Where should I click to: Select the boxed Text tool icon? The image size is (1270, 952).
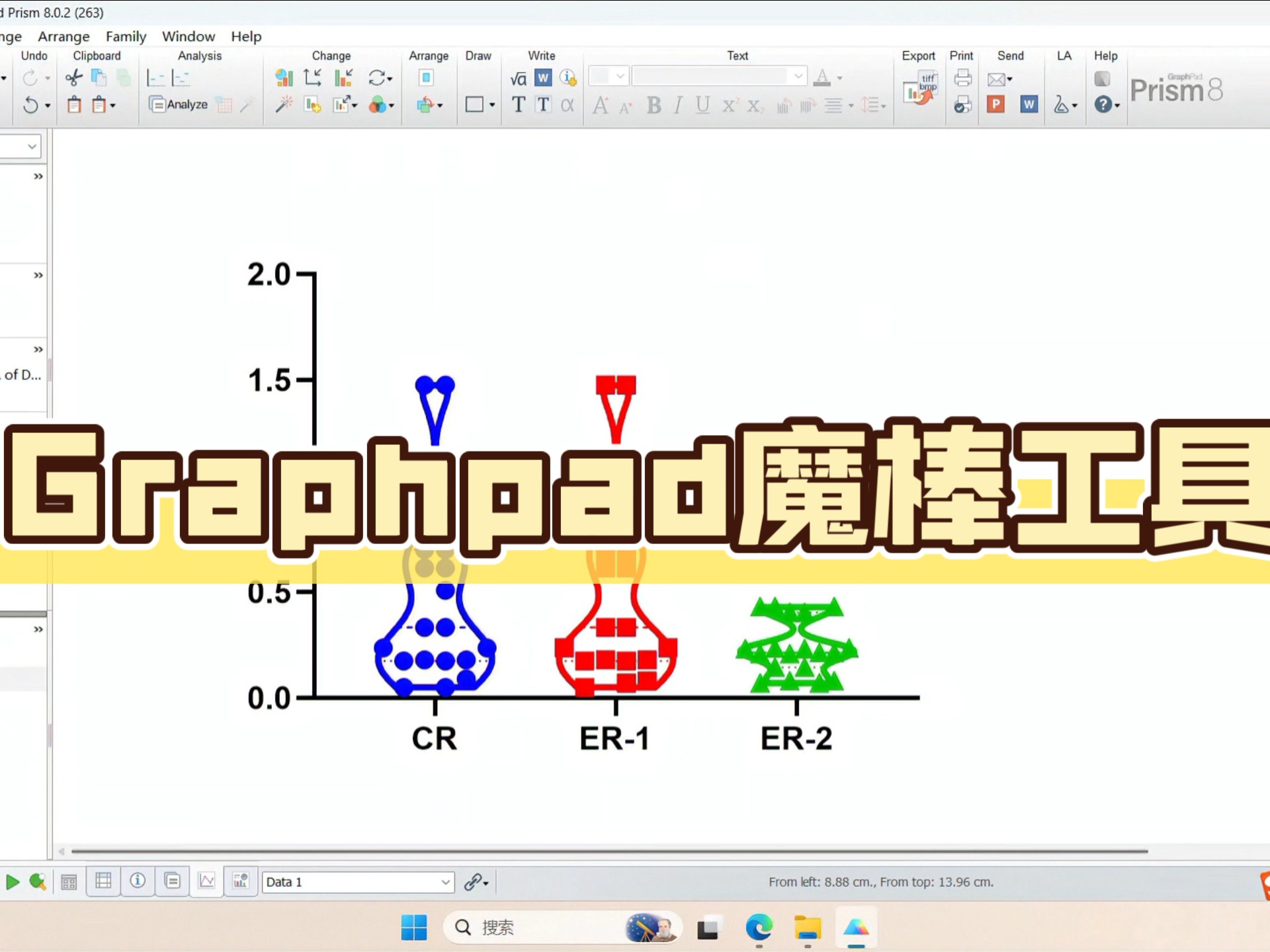point(543,104)
